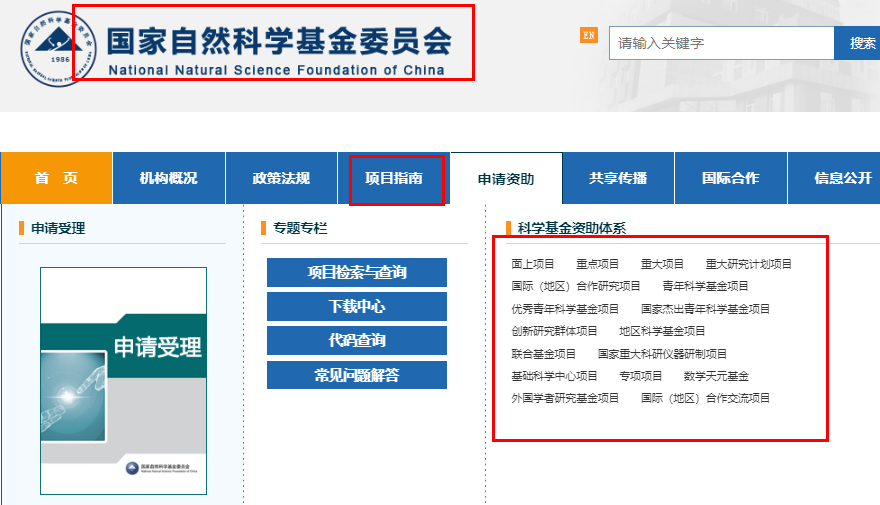Click the 申请受理 section heading
This screenshot has width=880, height=505.
pyautogui.click(x=58, y=228)
